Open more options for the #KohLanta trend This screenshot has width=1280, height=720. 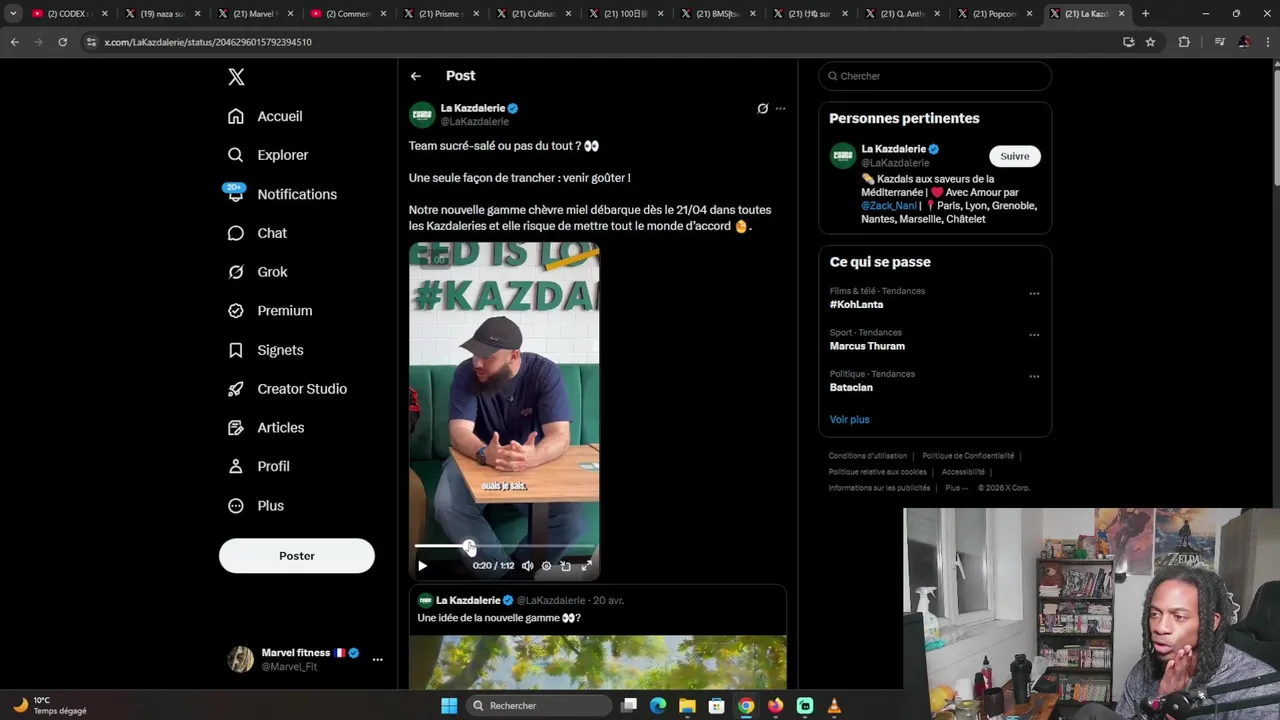point(1034,294)
